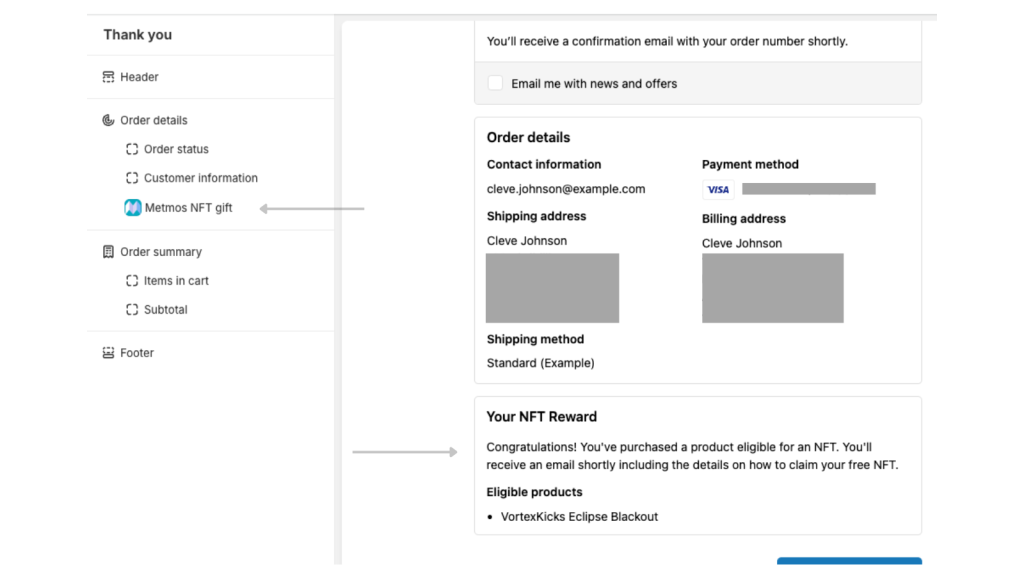The height and width of the screenshot is (576, 1024).
Task: Select the Customer information block
Action: (201, 178)
